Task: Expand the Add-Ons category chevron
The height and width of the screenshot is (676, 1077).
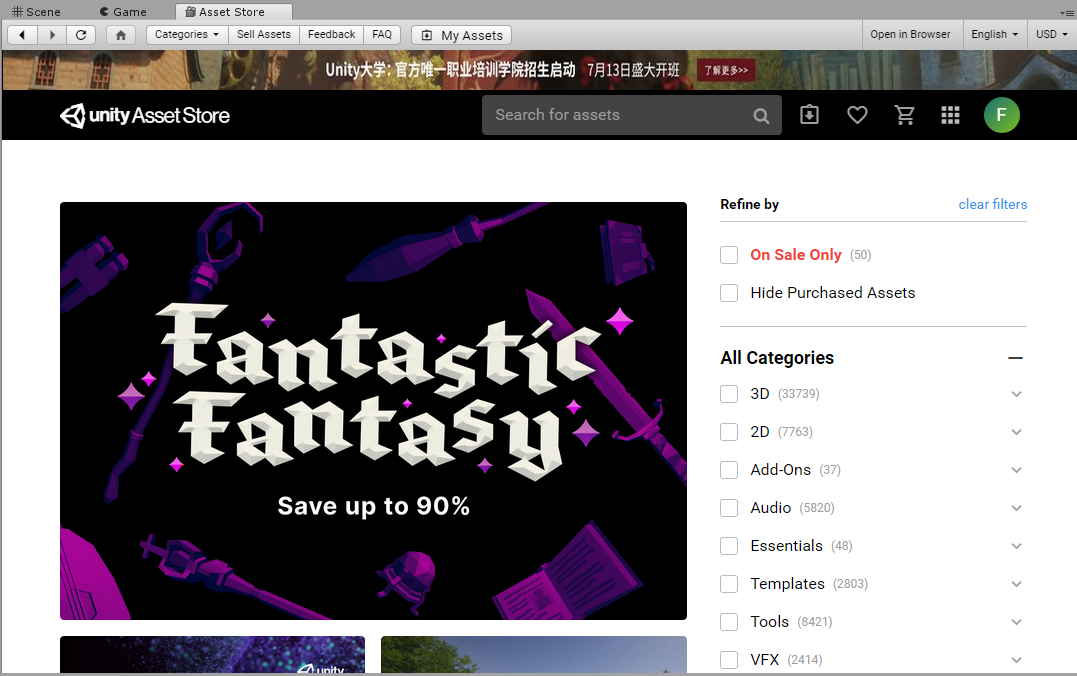Action: tap(1017, 470)
